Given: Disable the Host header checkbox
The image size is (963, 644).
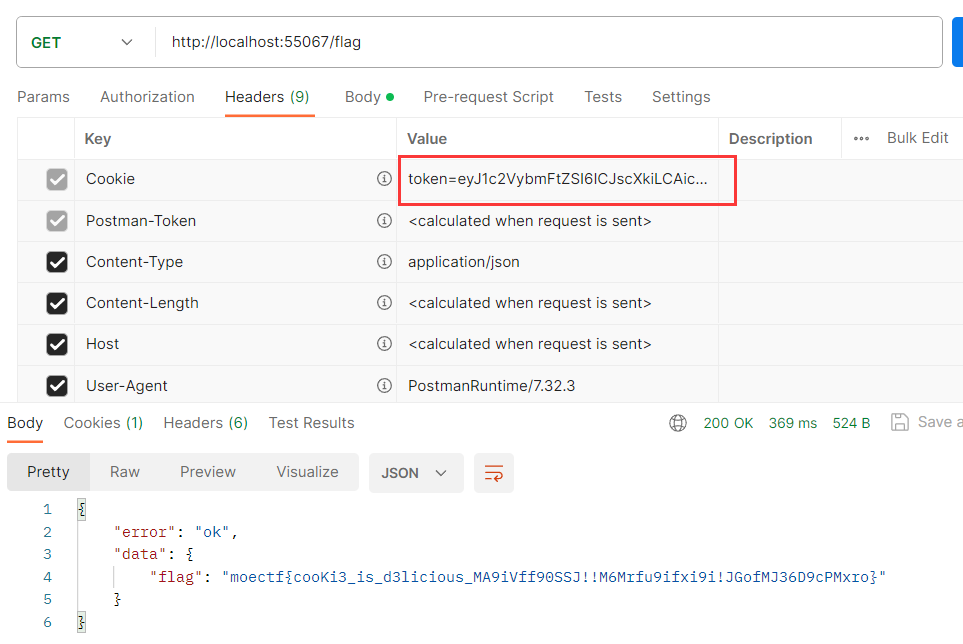Looking at the screenshot, I should click(57, 344).
